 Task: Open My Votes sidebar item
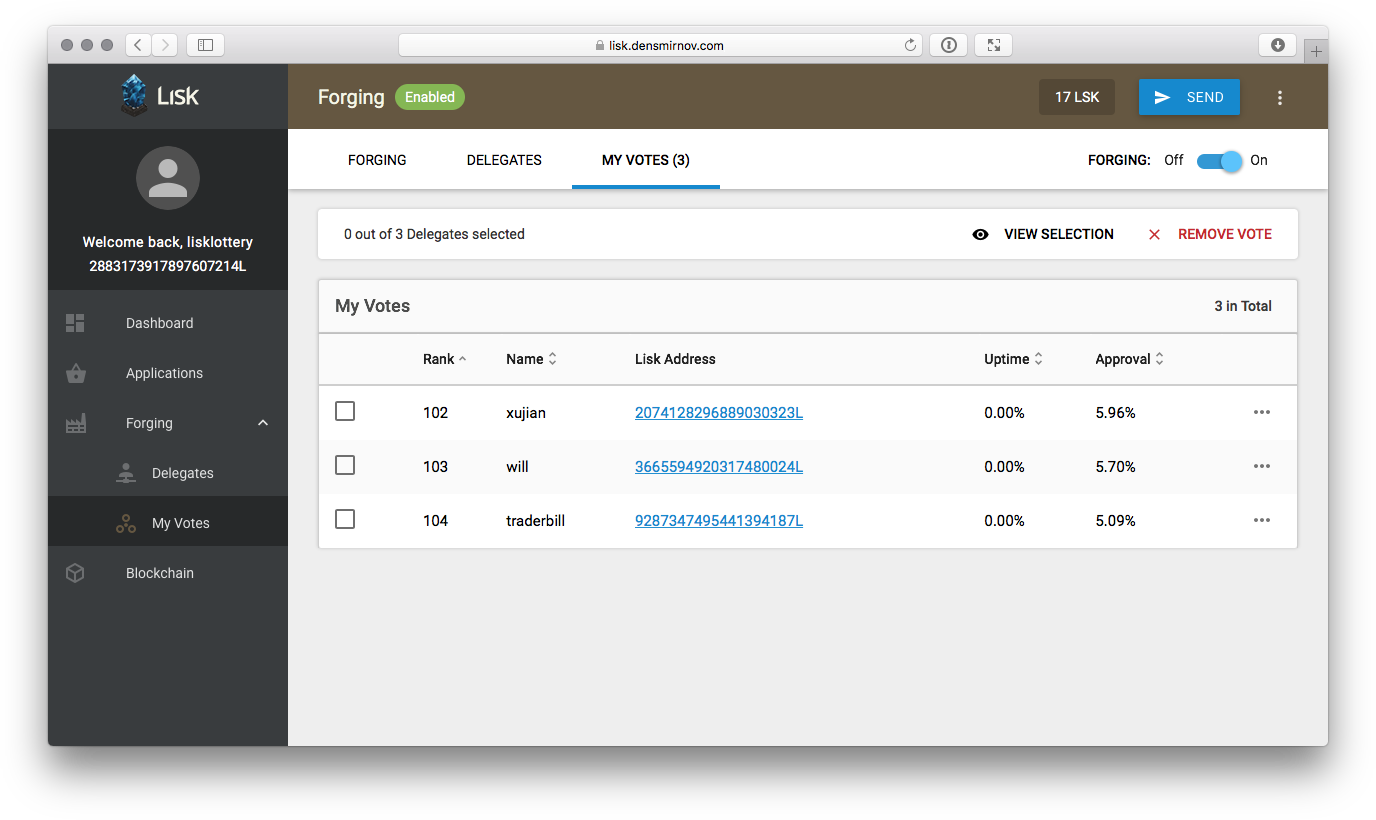[168, 523]
